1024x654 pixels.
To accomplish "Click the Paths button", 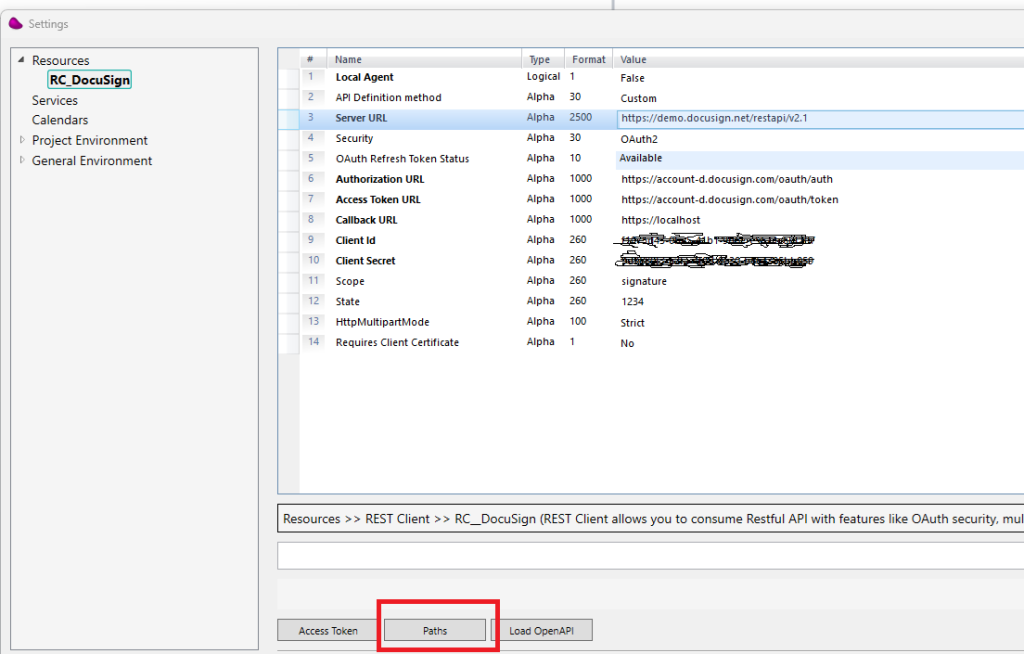I will (435, 630).
